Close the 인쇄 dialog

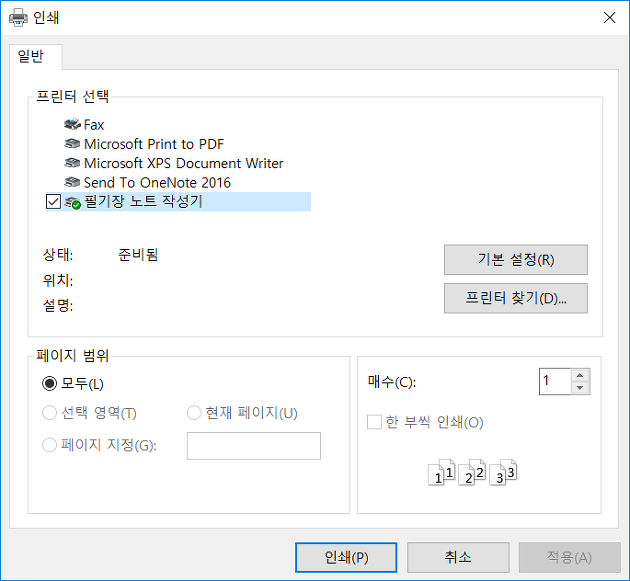609,18
